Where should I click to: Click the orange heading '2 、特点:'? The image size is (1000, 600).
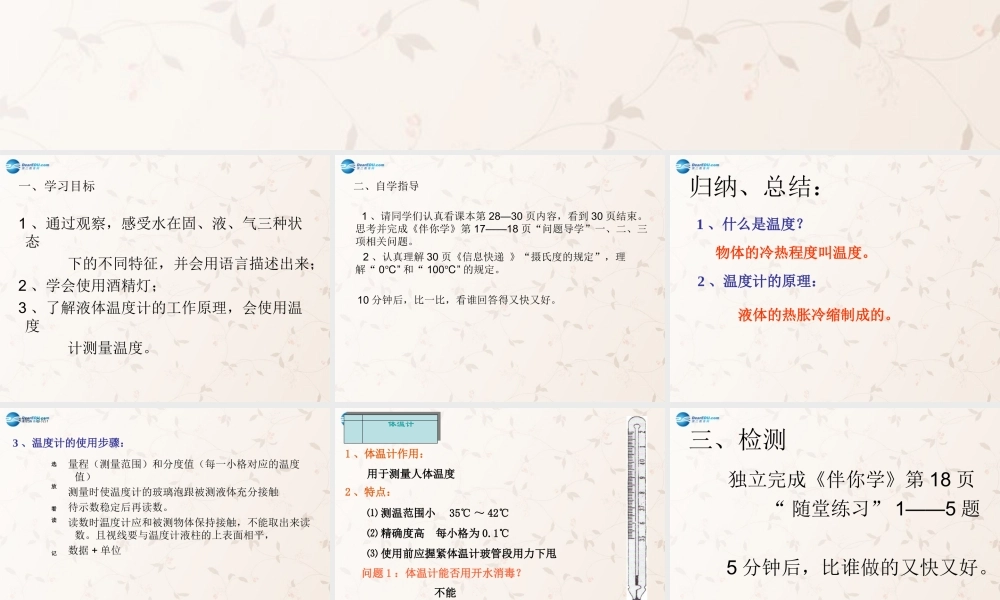click(x=368, y=492)
